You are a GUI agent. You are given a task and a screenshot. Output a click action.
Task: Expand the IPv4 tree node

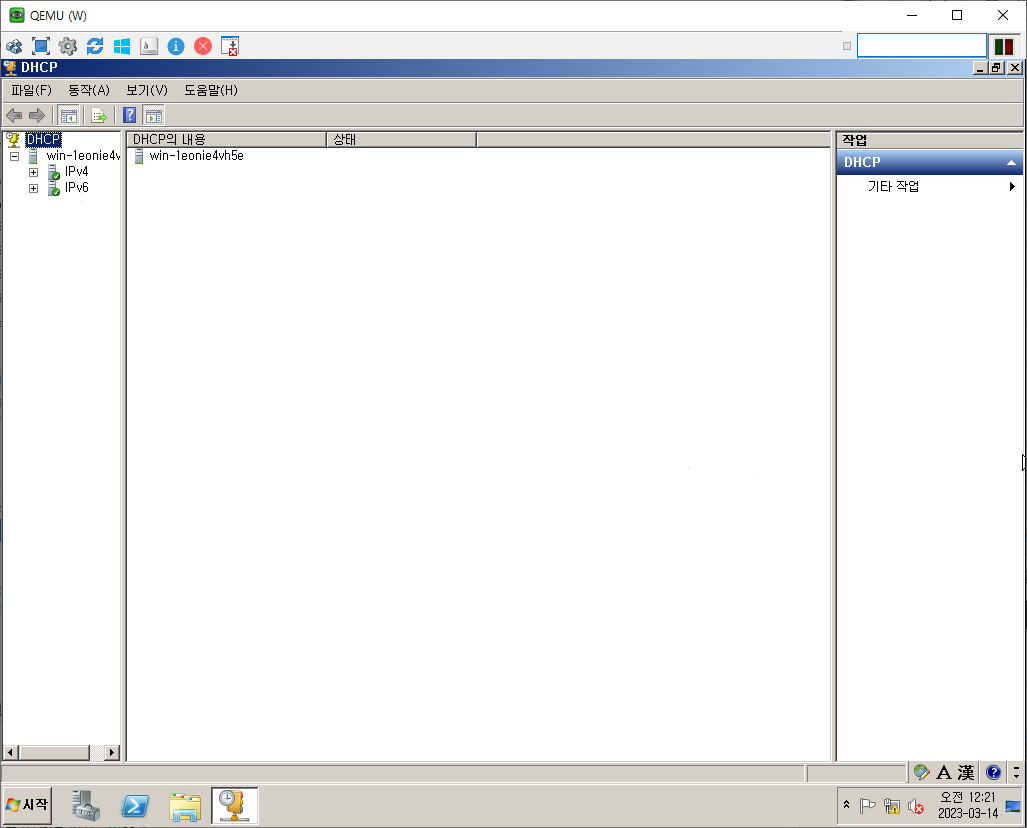click(x=33, y=172)
